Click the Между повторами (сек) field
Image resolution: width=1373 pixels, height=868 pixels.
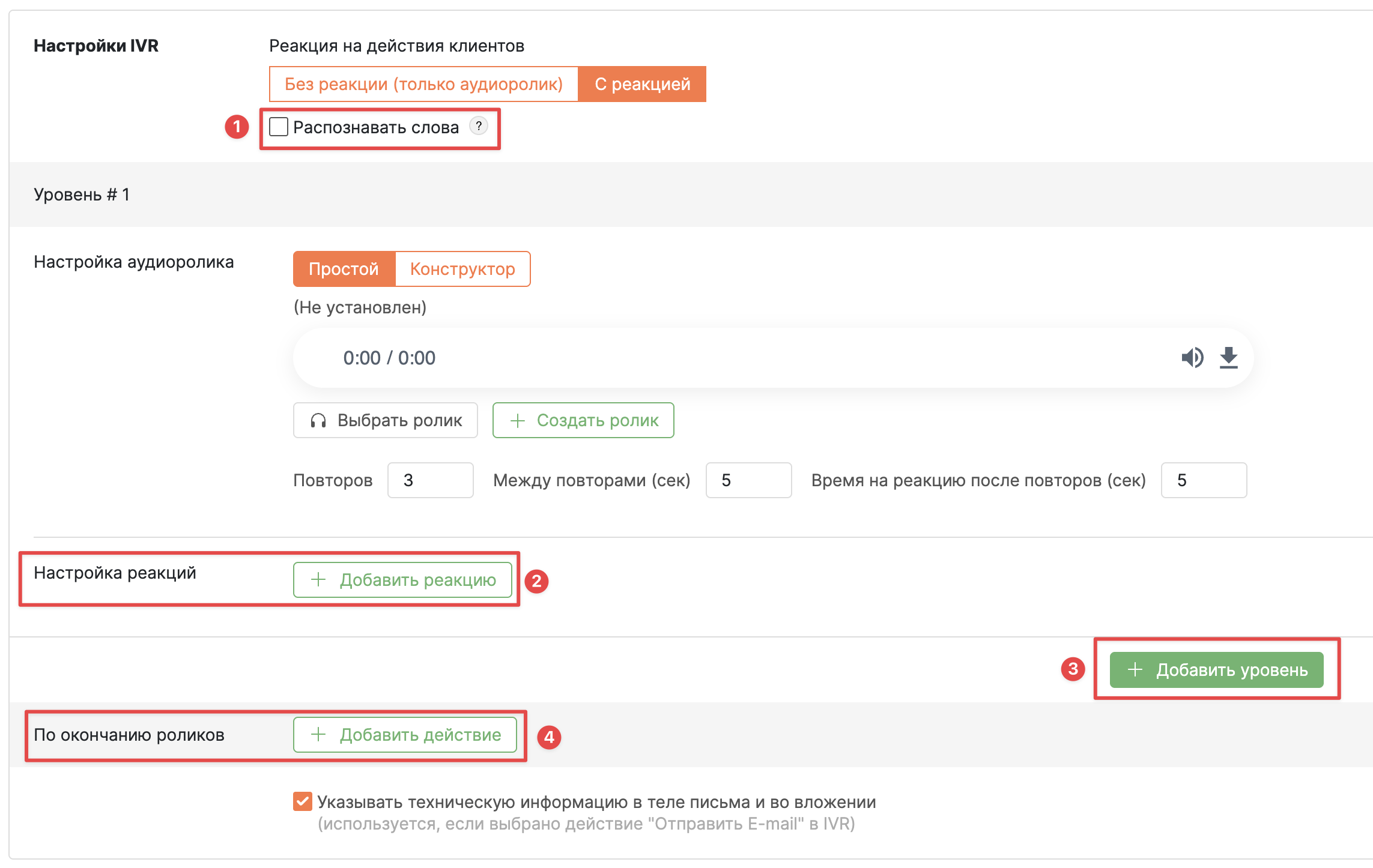pyautogui.click(x=748, y=480)
